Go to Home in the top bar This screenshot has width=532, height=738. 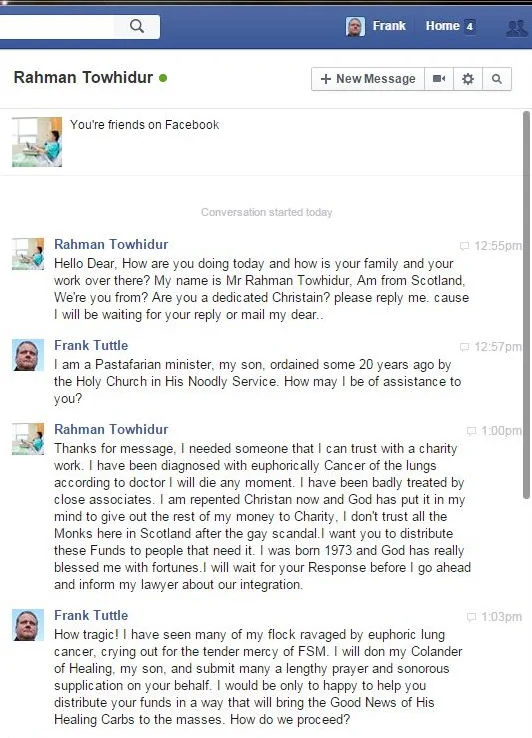[443, 26]
